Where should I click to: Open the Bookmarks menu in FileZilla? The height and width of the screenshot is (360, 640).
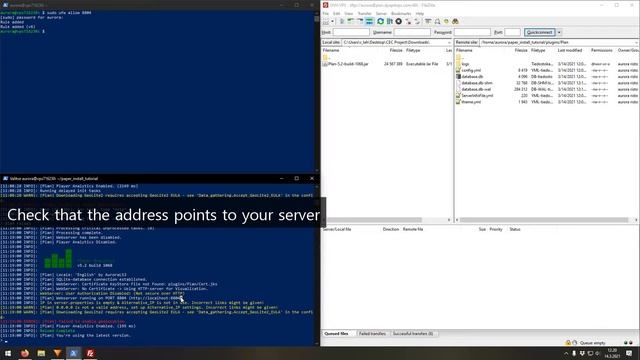pos(401,13)
